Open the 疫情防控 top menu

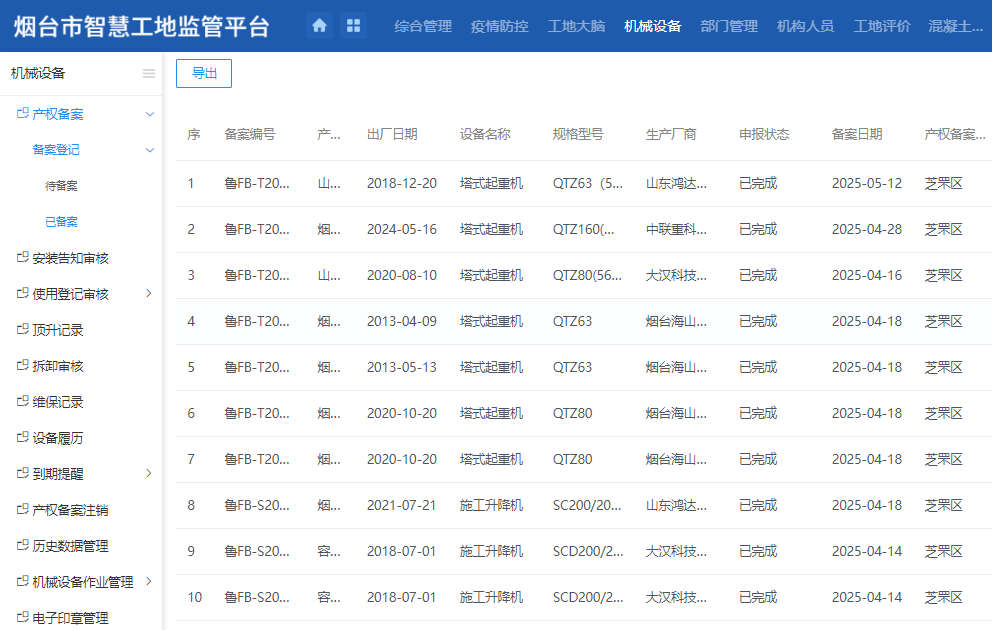(x=499, y=27)
